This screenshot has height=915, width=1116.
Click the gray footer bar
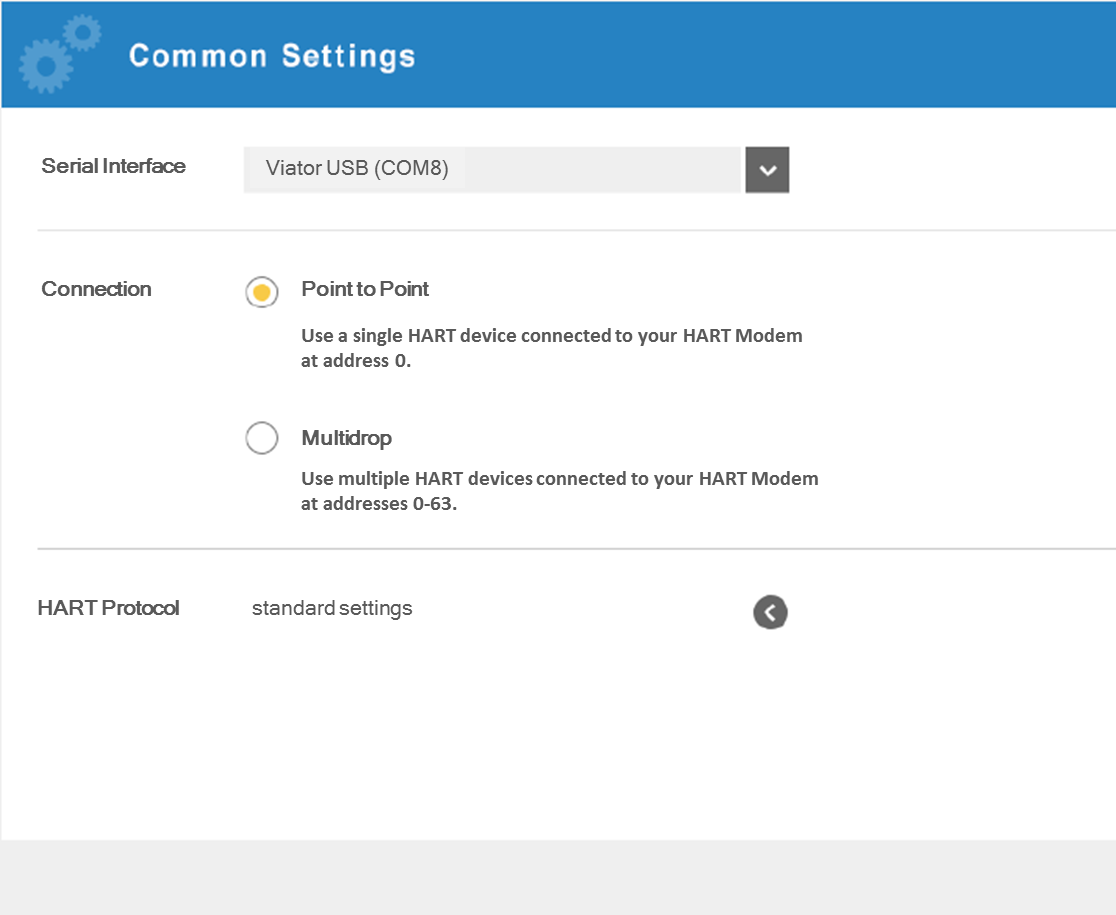(x=558, y=877)
